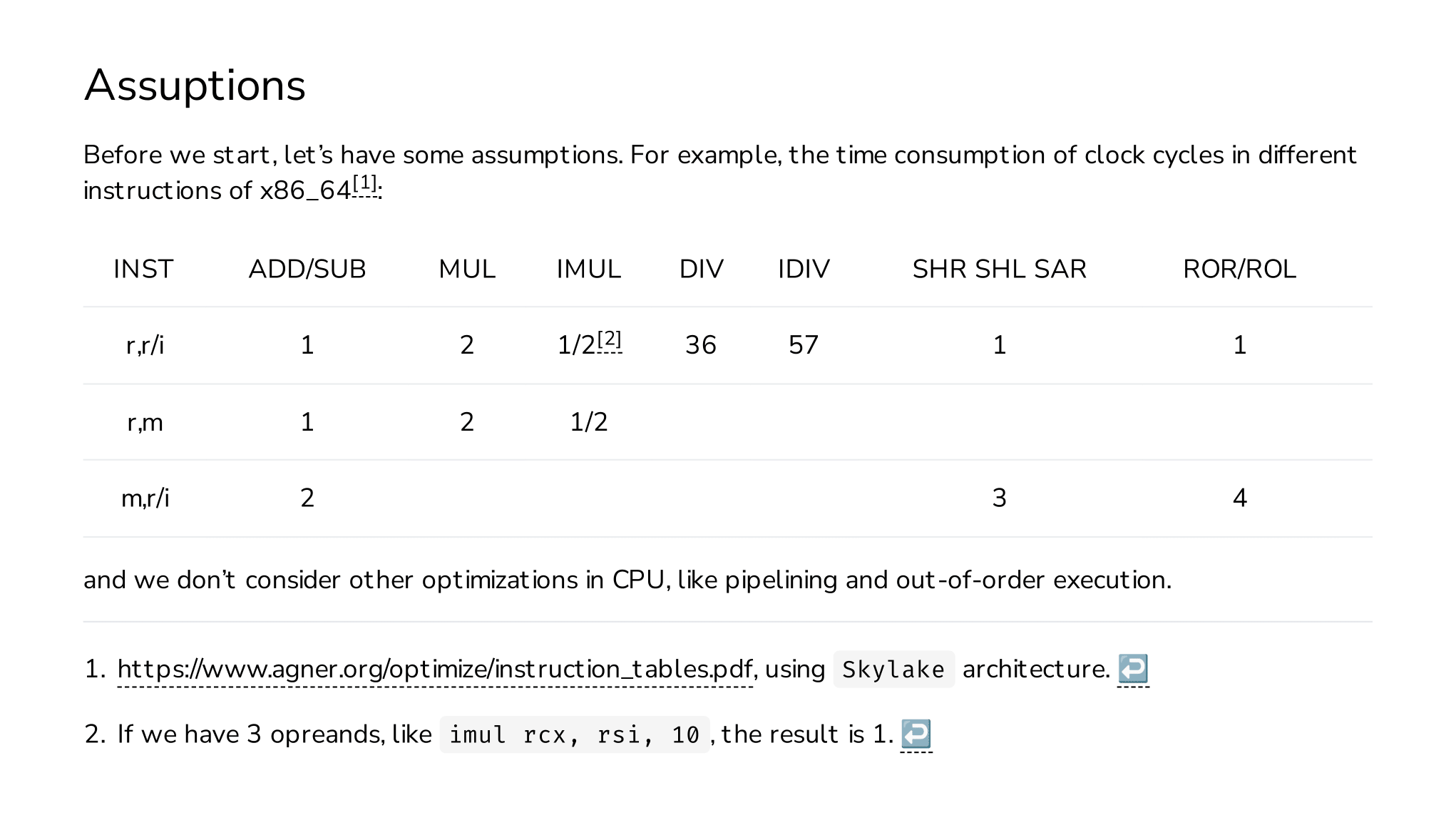Click the ROR/ROL value 4 cell
This screenshot has width=1456, height=820.
[1240, 498]
